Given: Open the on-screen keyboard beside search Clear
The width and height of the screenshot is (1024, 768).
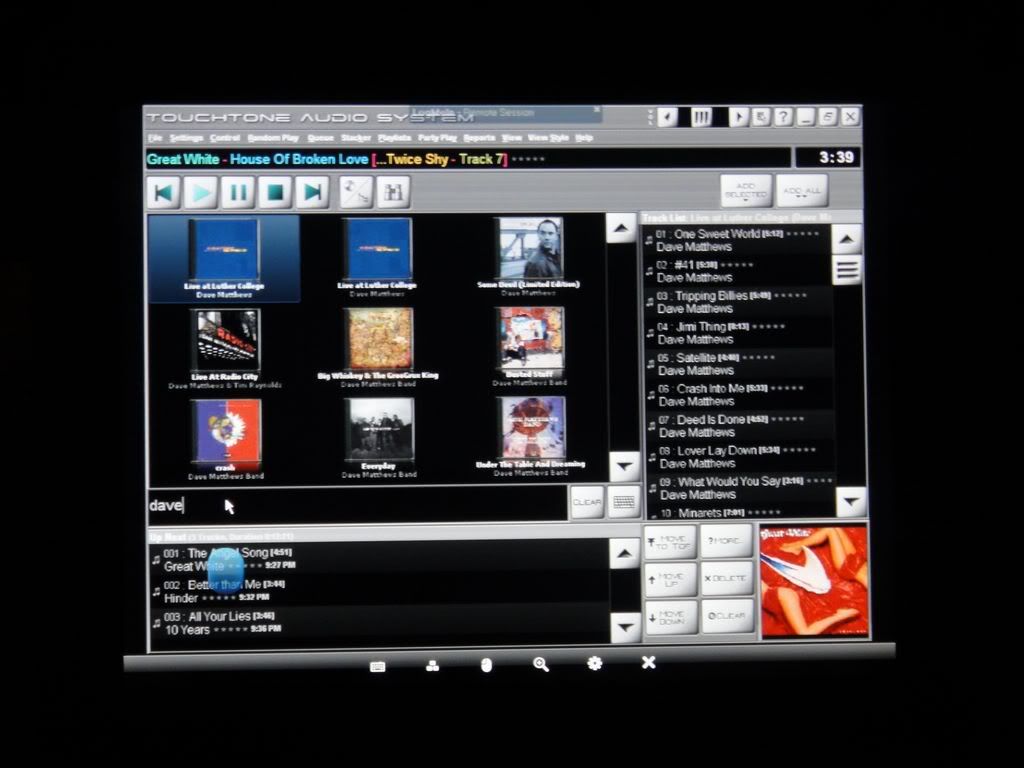Looking at the screenshot, I should tap(624, 502).
